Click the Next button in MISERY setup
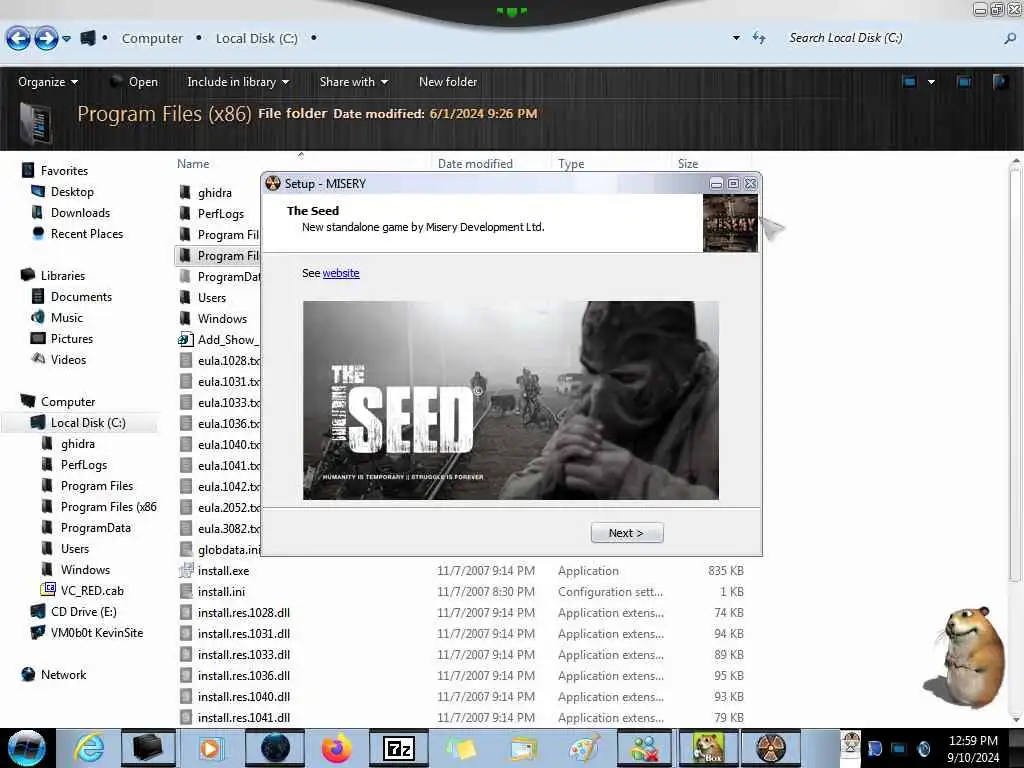Image resolution: width=1024 pixels, height=768 pixels. (x=627, y=533)
